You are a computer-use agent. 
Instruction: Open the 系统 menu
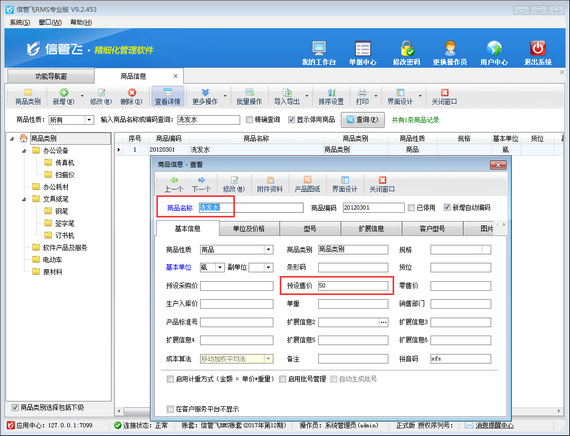pos(20,22)
